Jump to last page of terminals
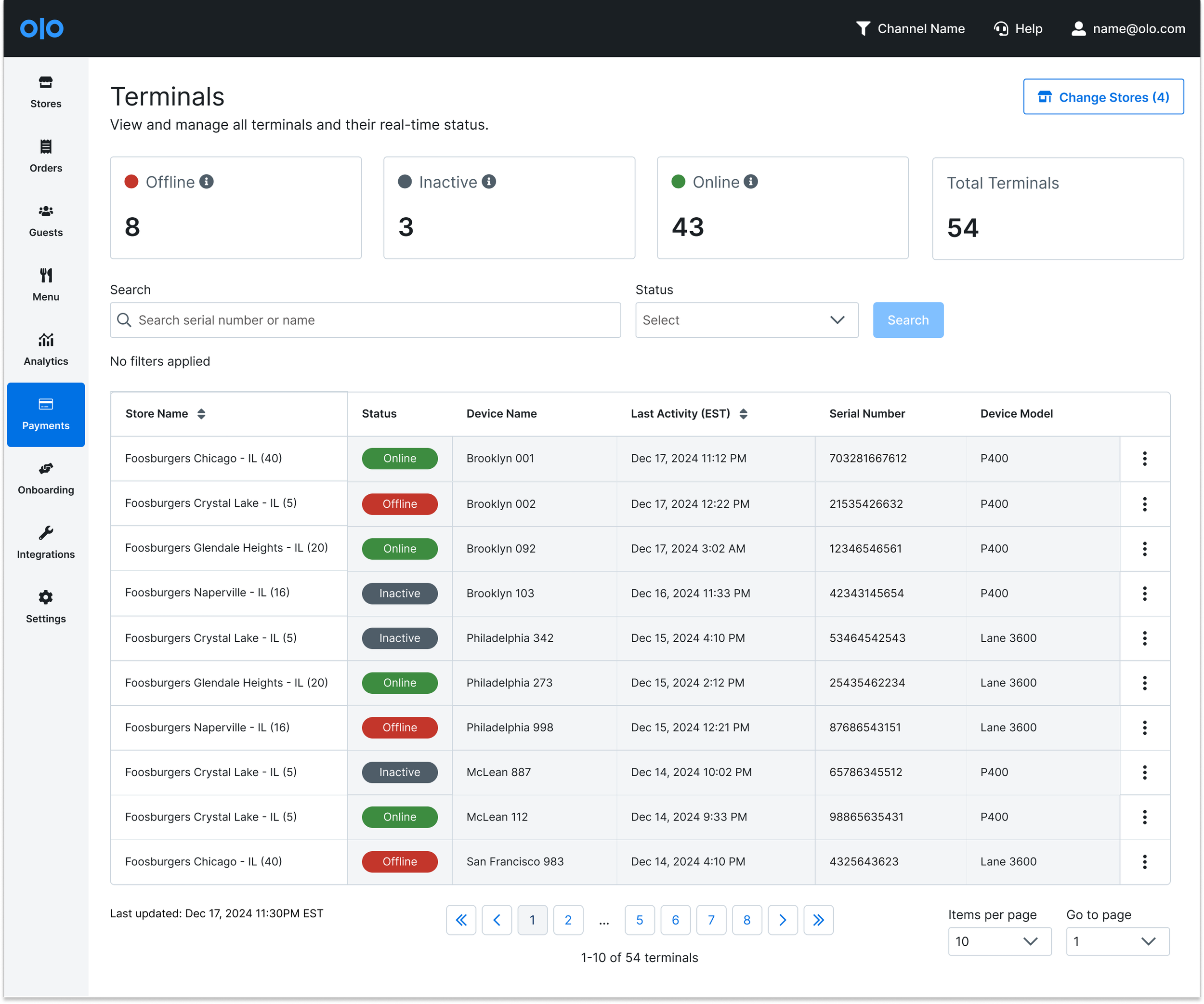This screenshot has width=1204, height=1004. pyautogui.click(x=818, y=920)
